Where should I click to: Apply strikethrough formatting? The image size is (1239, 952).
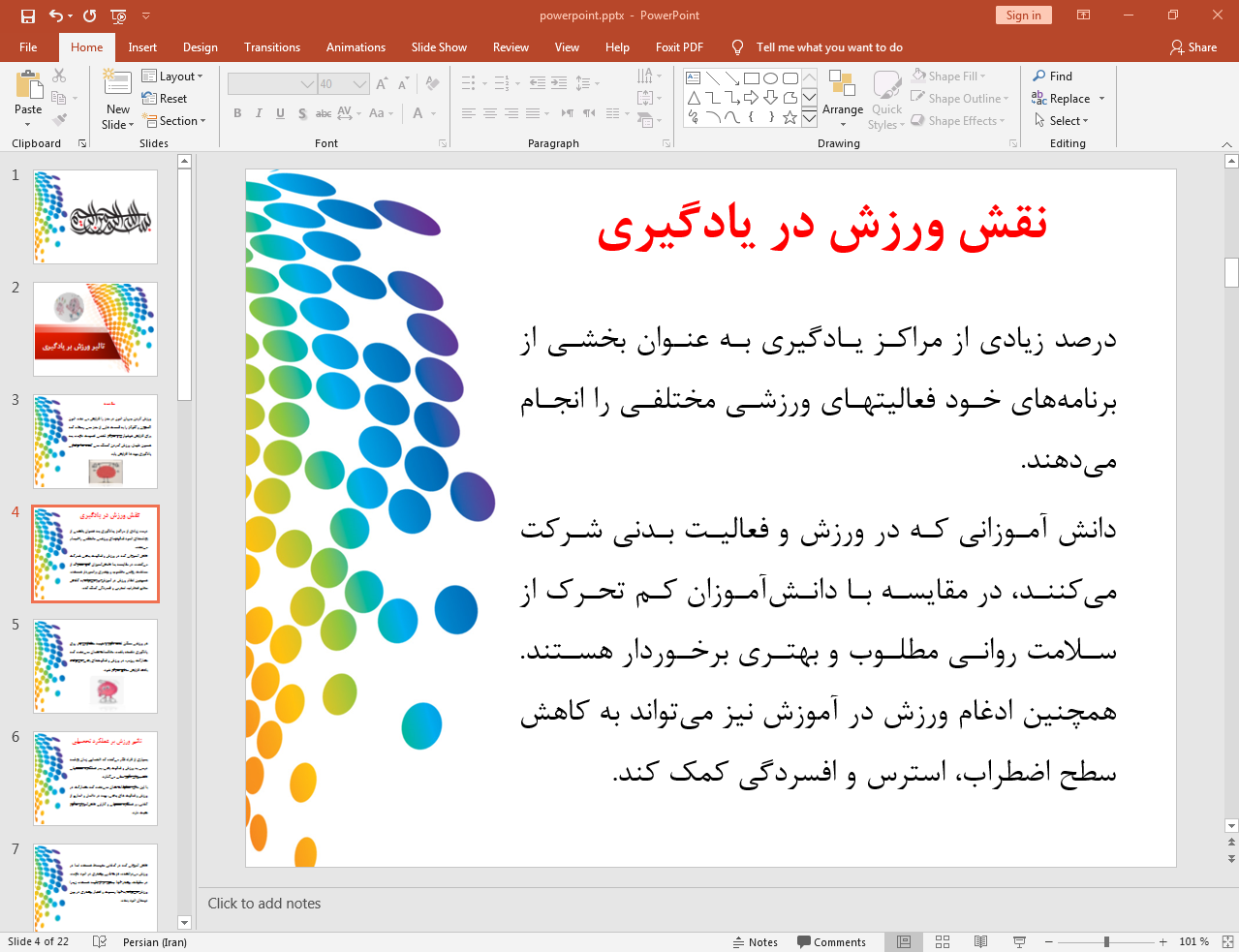(x=324, y=113)
